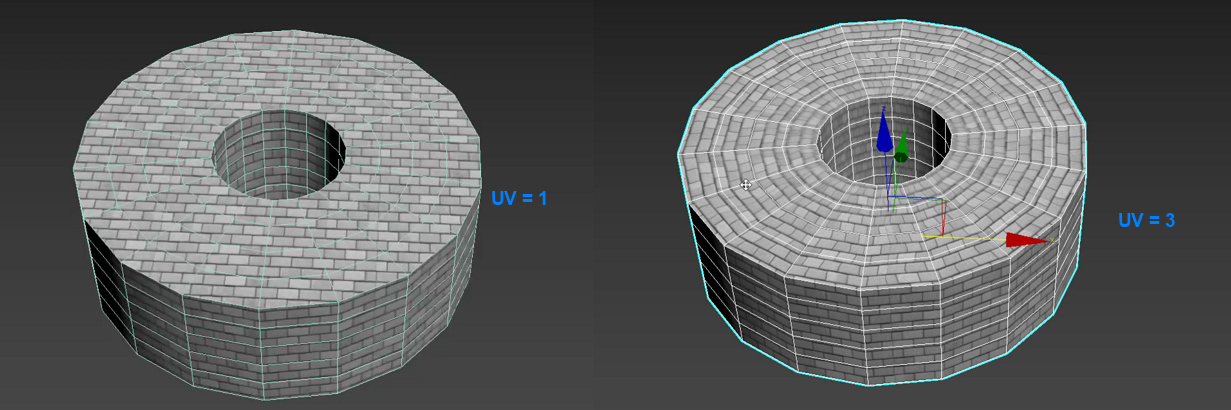Click the green Y-axis gizmo arrow

point(902,146)
